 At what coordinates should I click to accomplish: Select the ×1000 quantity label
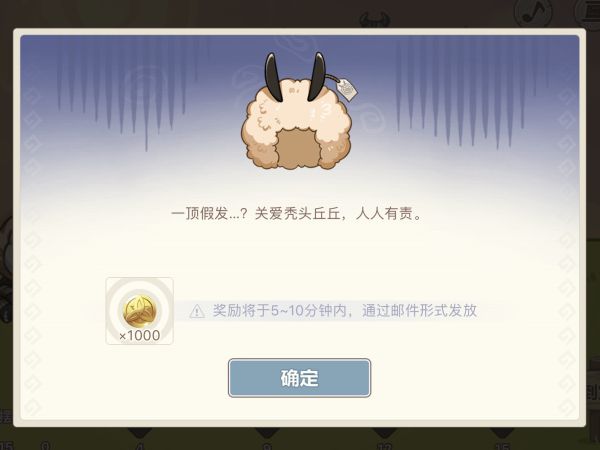tap(140, 336)
